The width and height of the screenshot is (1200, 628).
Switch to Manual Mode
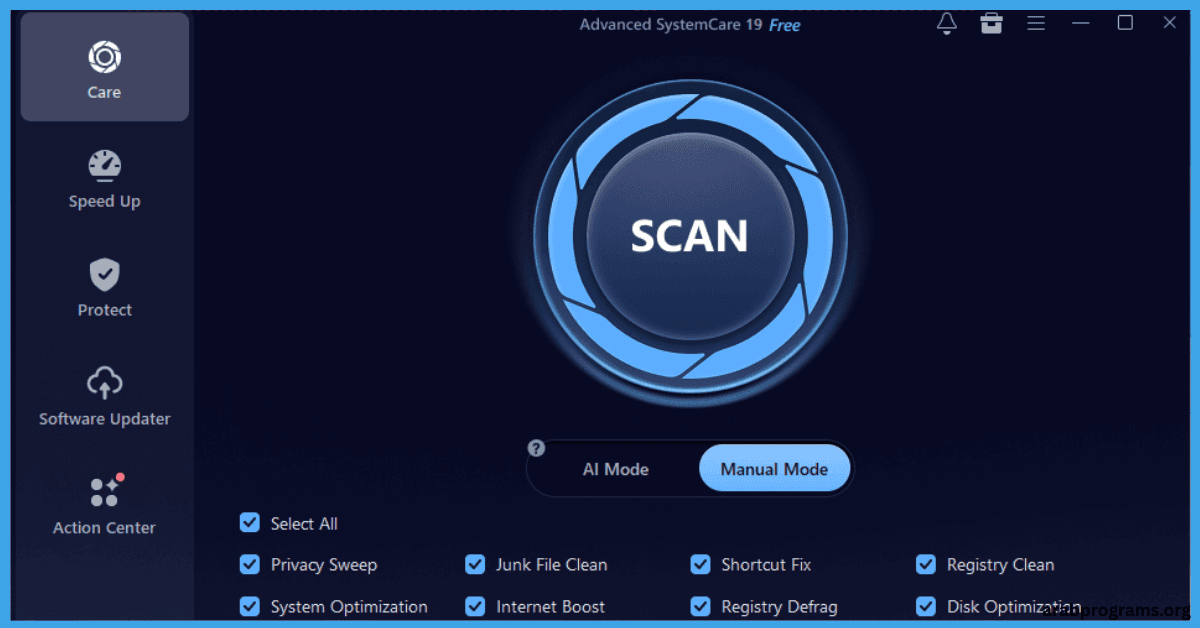(774, 469)
